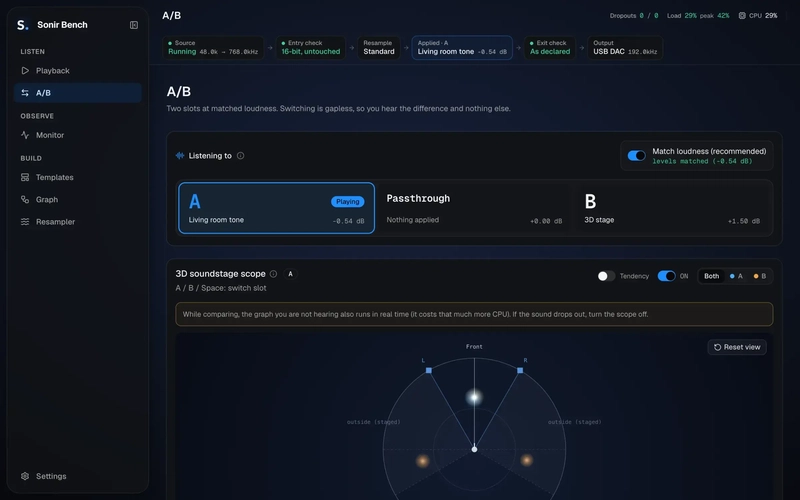Screen dimensions: 800x500
Task: Click the Exit check As declared chip
Action: click(x=550, y=47)
